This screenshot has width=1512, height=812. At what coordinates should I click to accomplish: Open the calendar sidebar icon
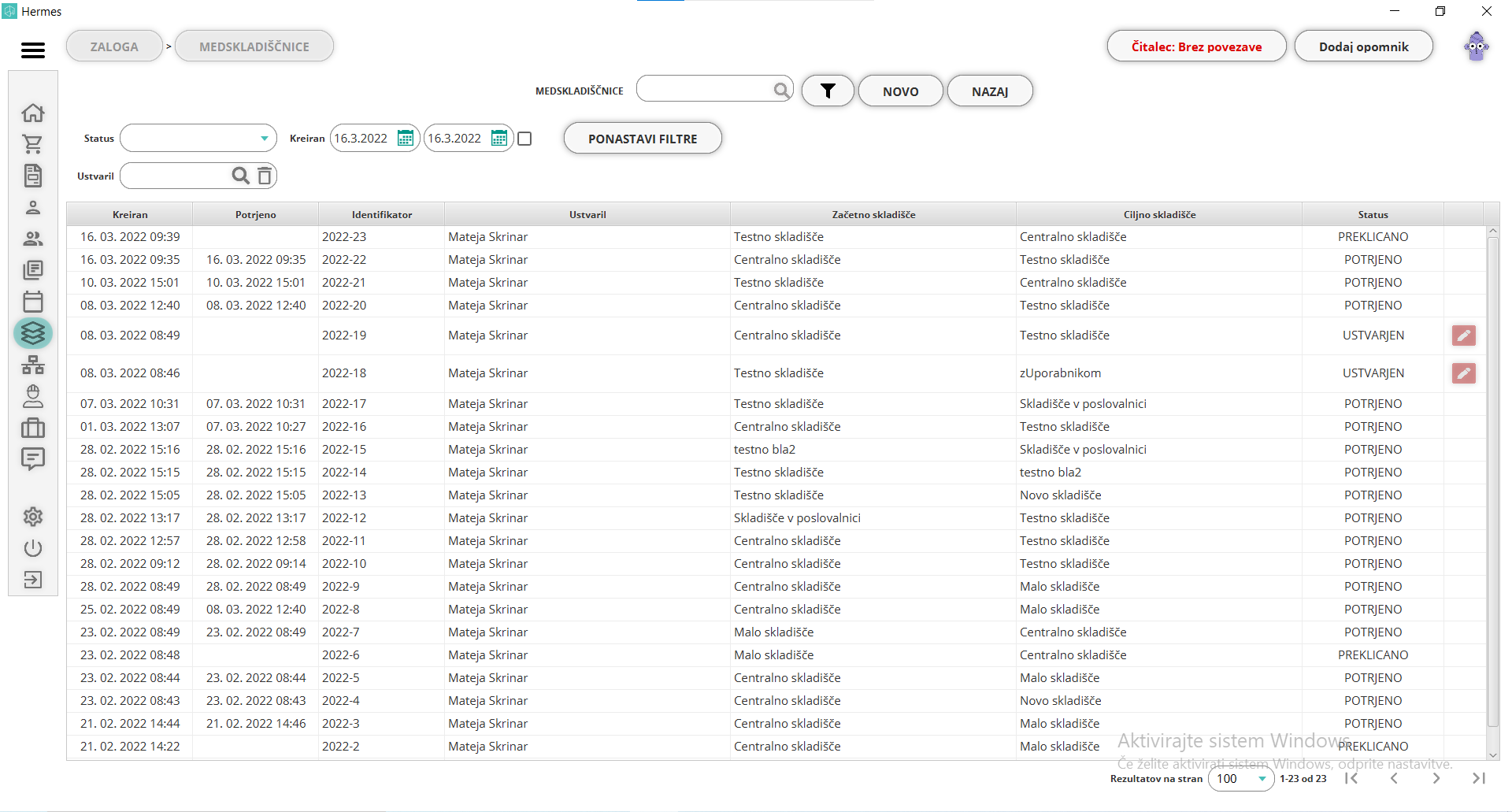[x=33, y=302]
